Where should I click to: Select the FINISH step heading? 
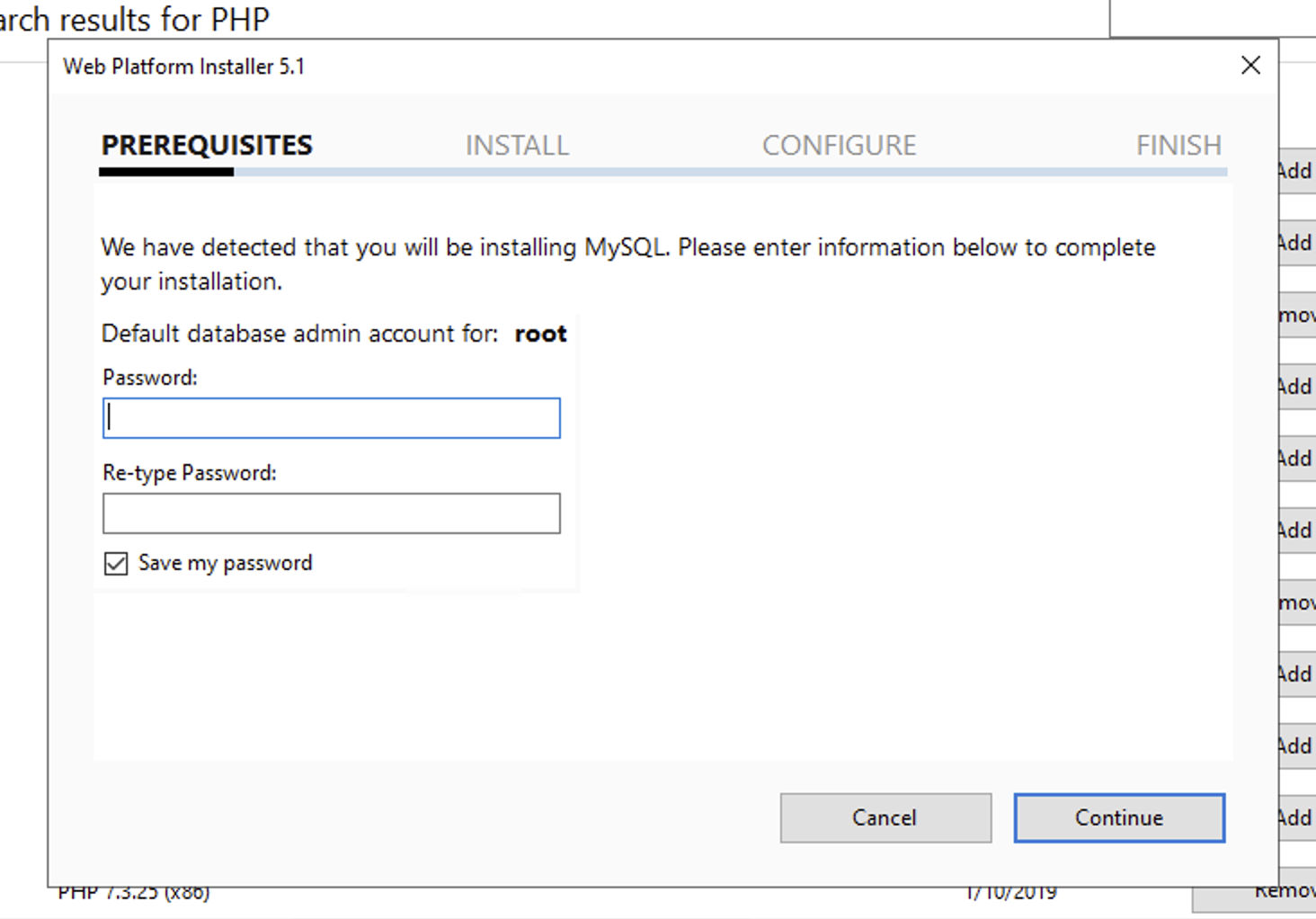pyautogui.click(x=1178, y=145)
